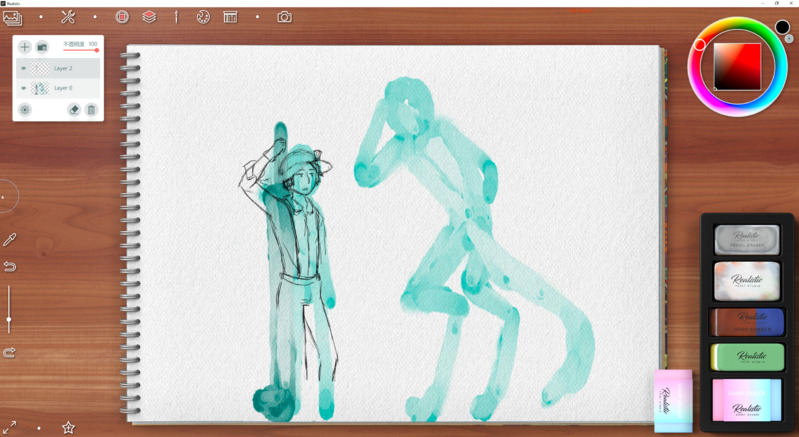Click the dot before the camera icon
Viewport: 799px width, 437px height.
click(x=257, y=17)
